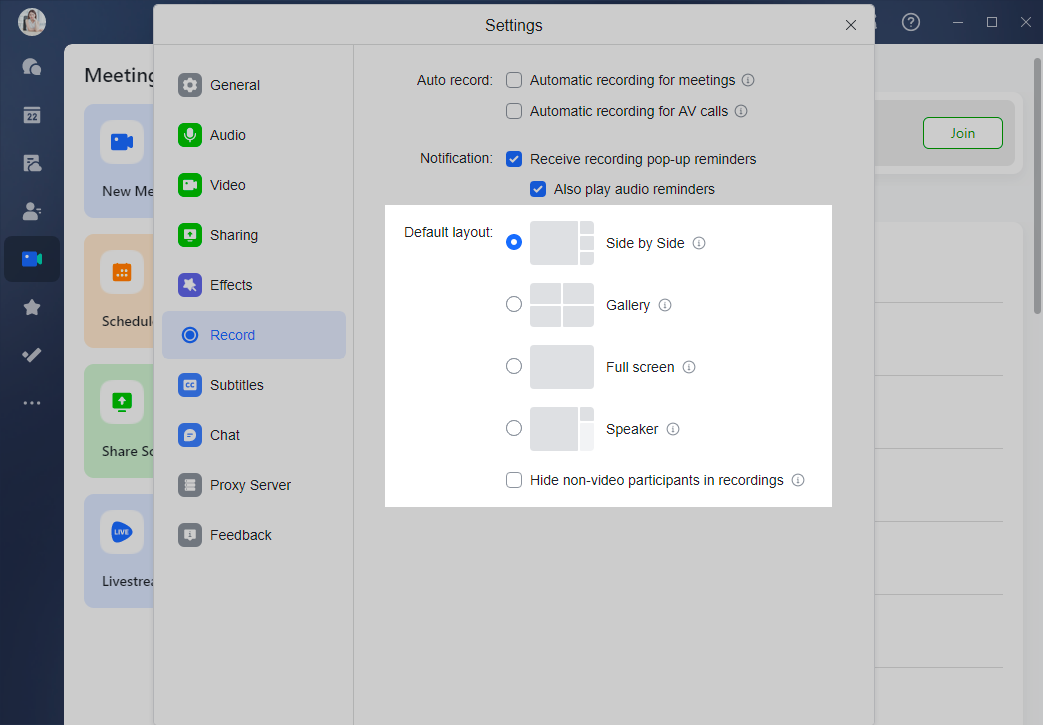Click the Effects star icon

point(190,285)
